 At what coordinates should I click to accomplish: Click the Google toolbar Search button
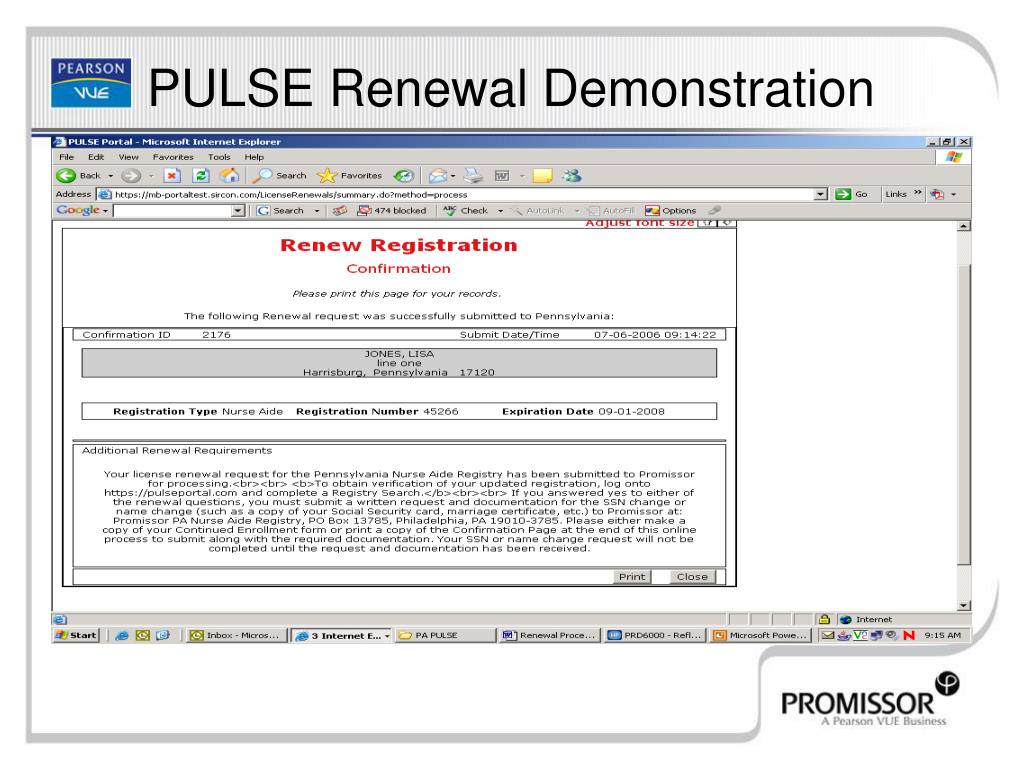[281, 210]
